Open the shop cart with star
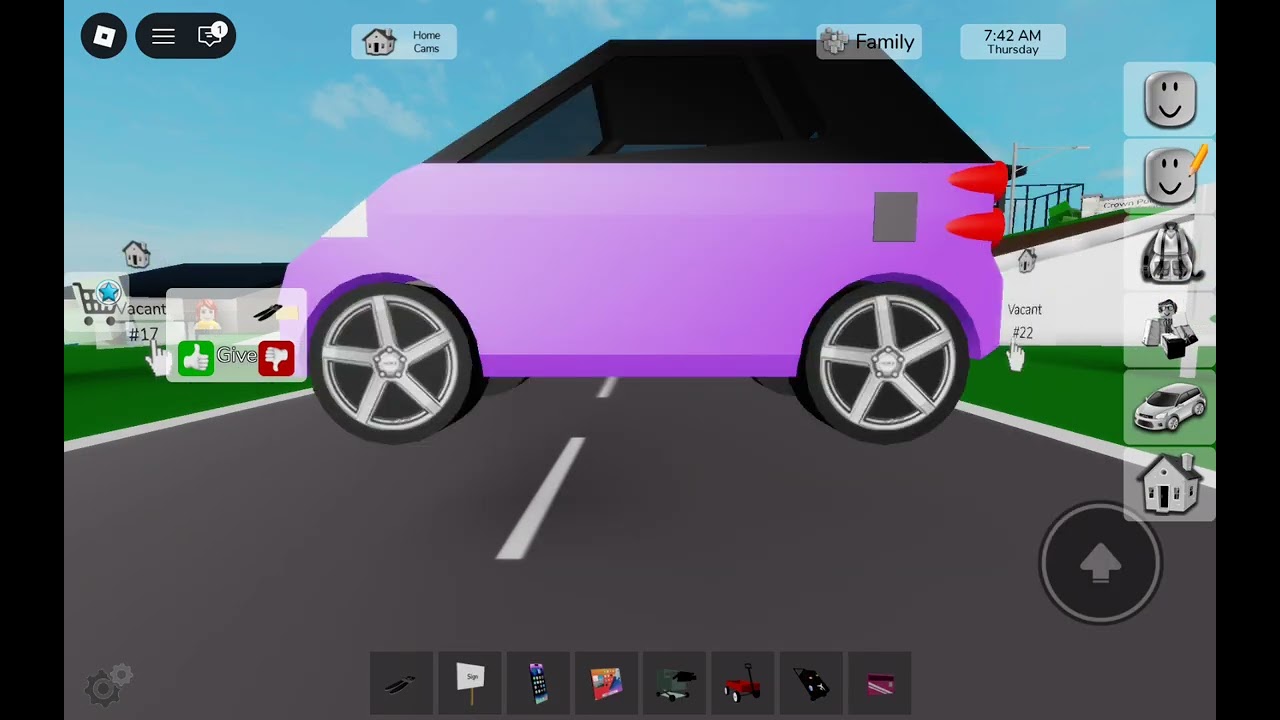Viewport: 1280px width, 720px height. coord(97,303)
